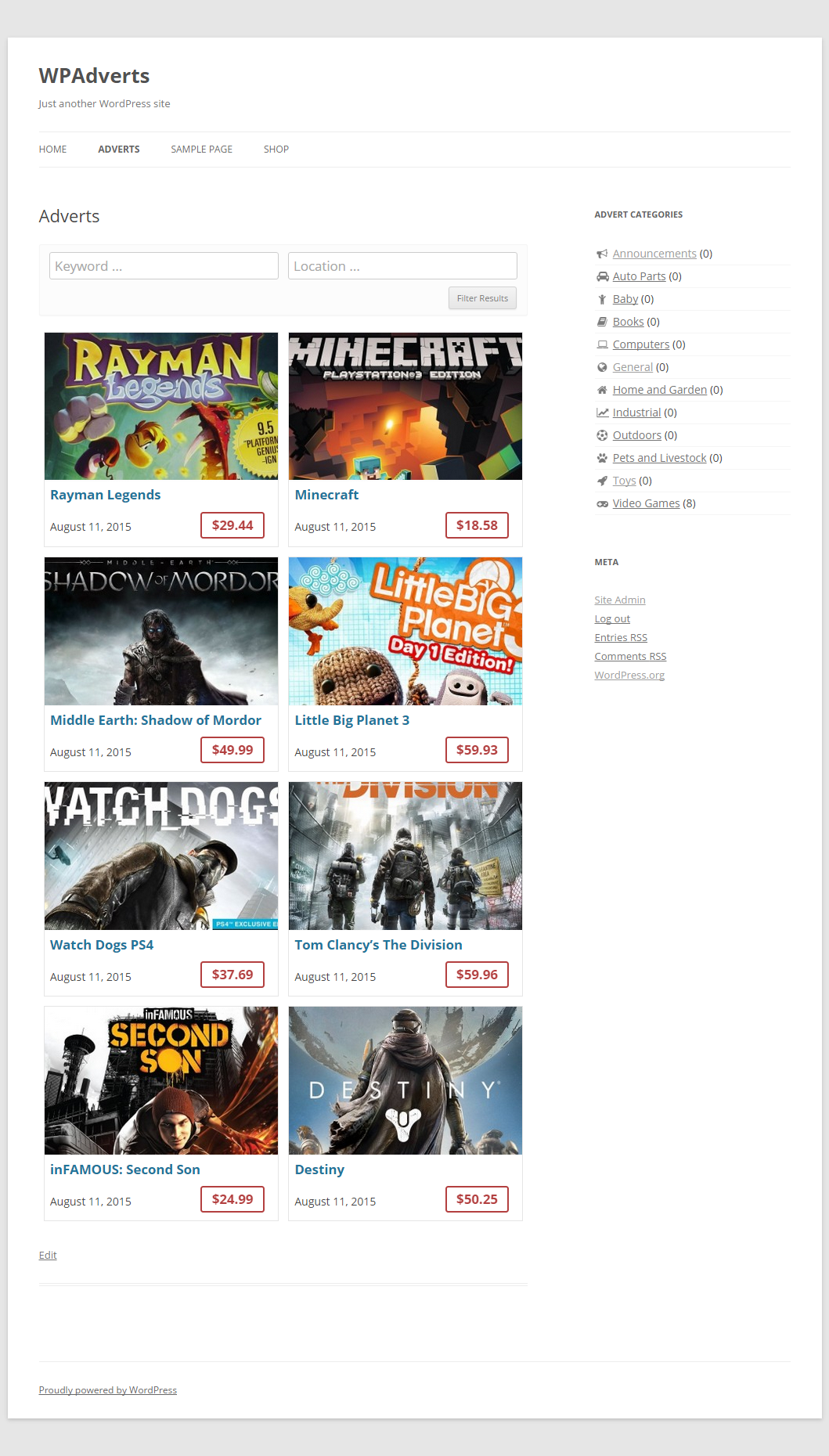Click the $37.69 price tag

click(x=232, y=975)
